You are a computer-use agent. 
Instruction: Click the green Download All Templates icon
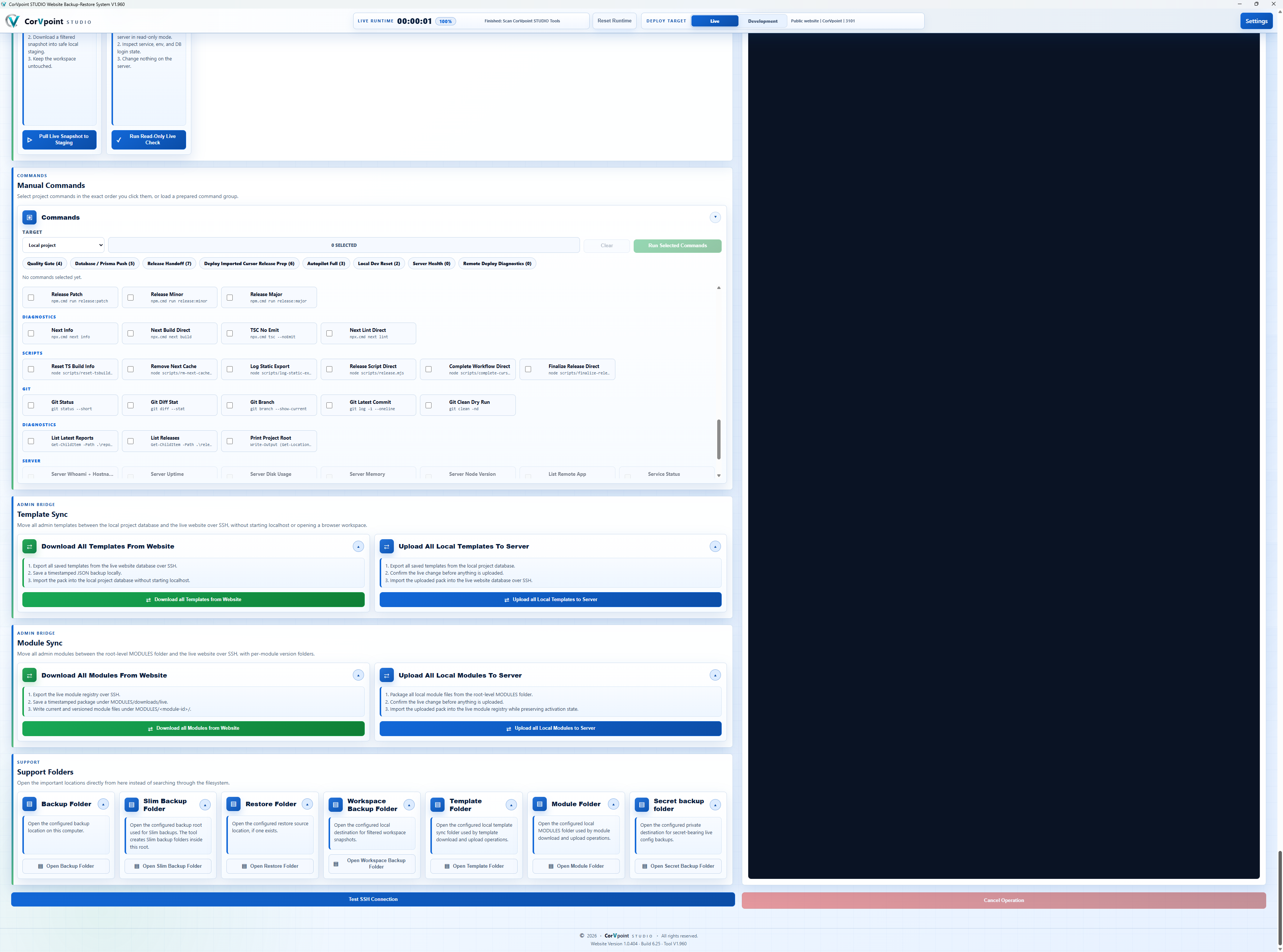coord(29,546)
